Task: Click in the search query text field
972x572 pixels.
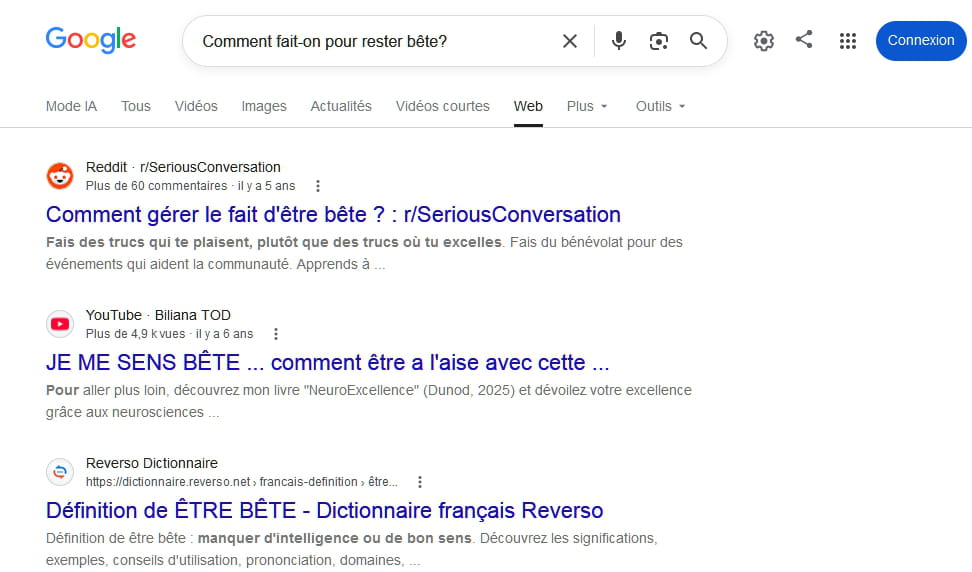Action: point(372,42)
